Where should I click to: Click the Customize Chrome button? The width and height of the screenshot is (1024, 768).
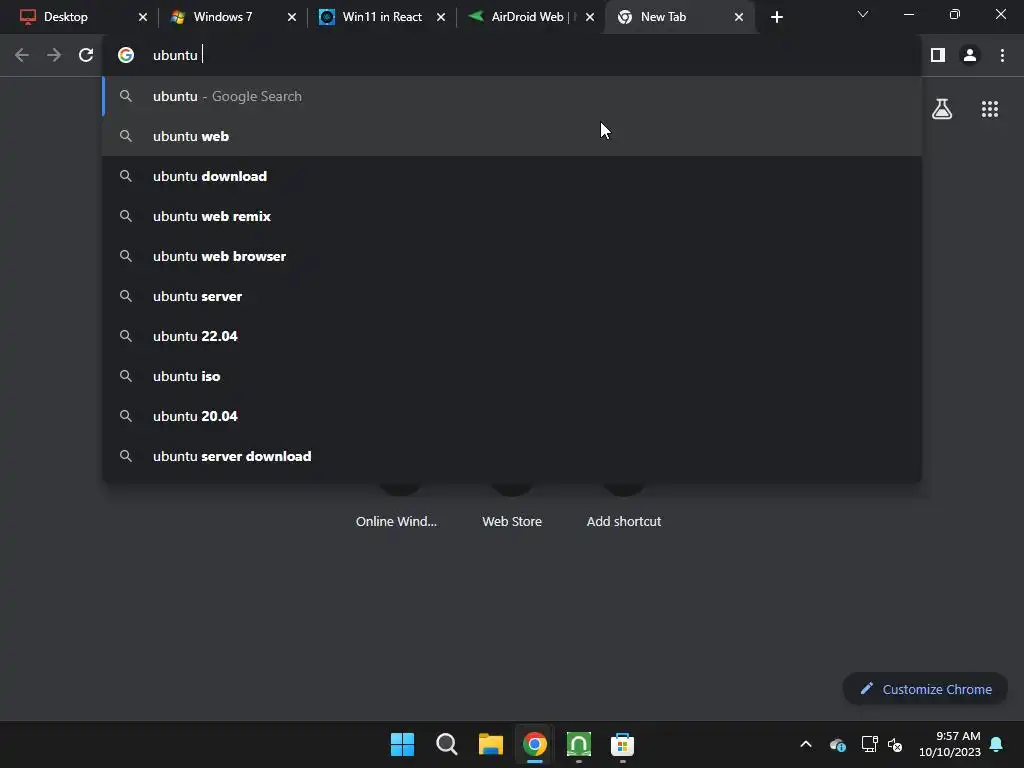coord(925,689)
